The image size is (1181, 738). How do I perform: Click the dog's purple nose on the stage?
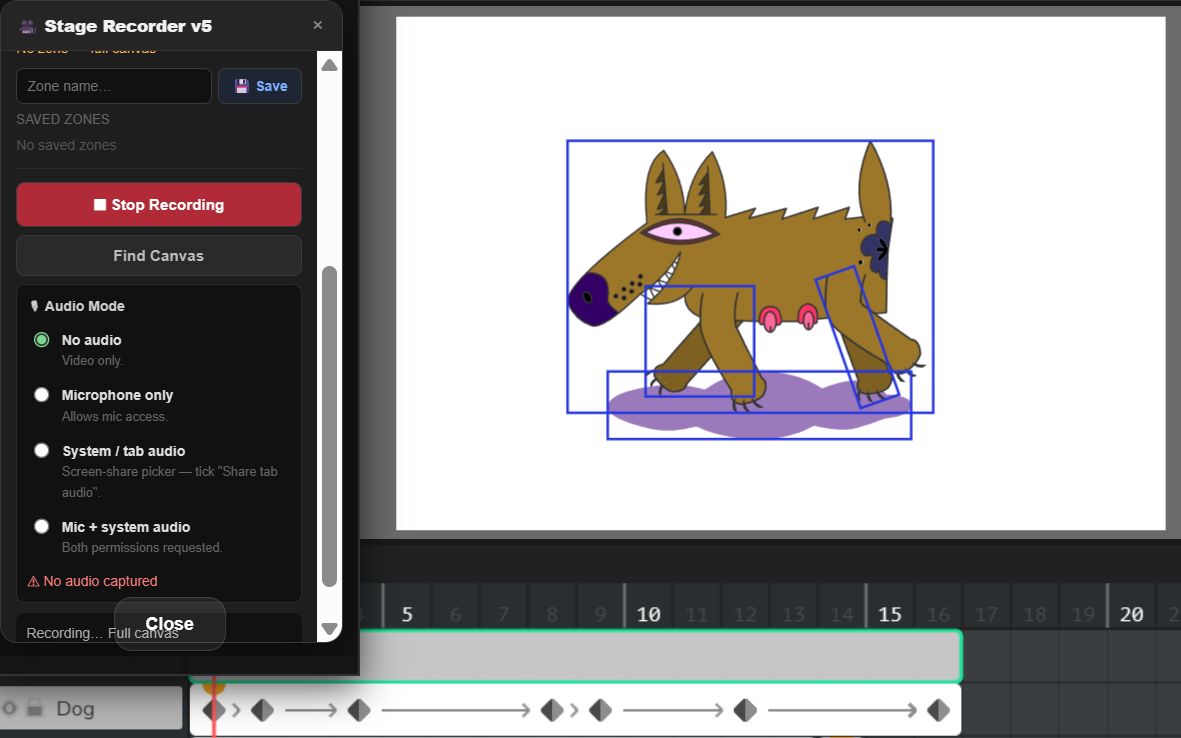591,299
